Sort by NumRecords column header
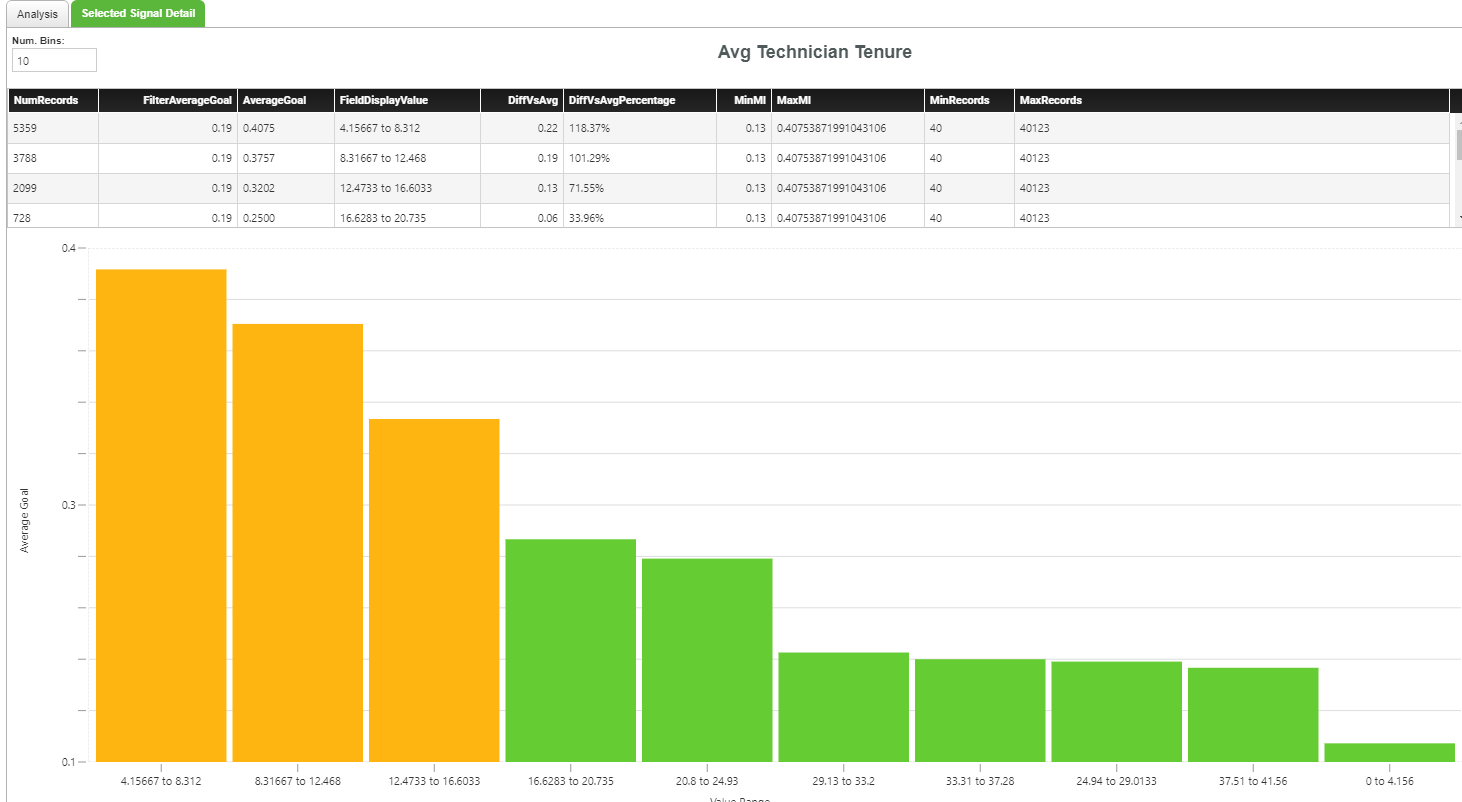 53,100
